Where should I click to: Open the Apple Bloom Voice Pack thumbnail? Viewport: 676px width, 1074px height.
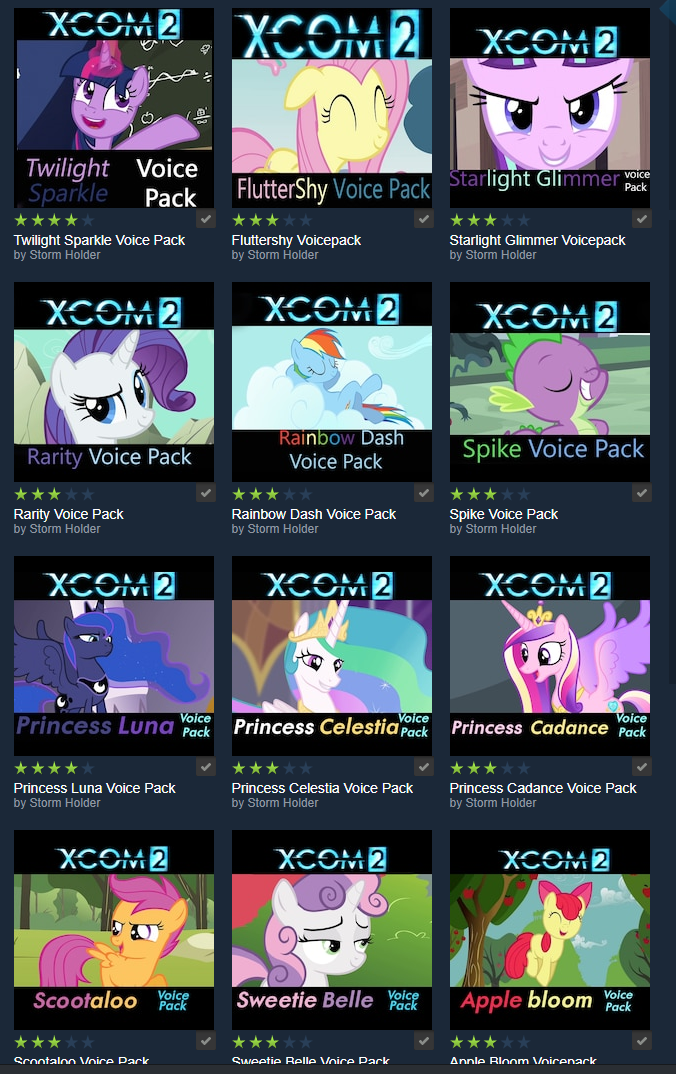tap(549, 930)
